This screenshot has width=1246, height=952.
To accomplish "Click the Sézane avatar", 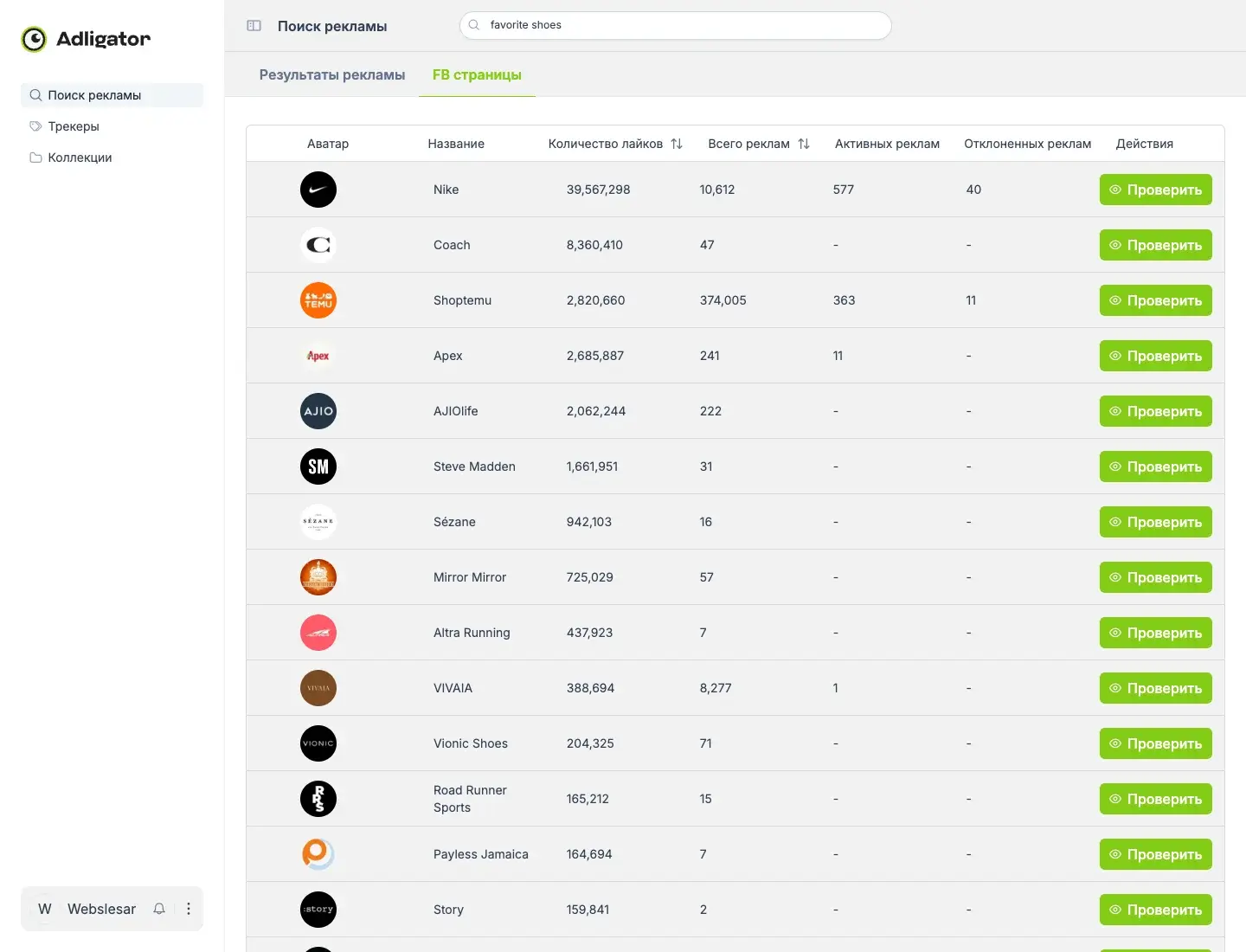I will 318,522.
